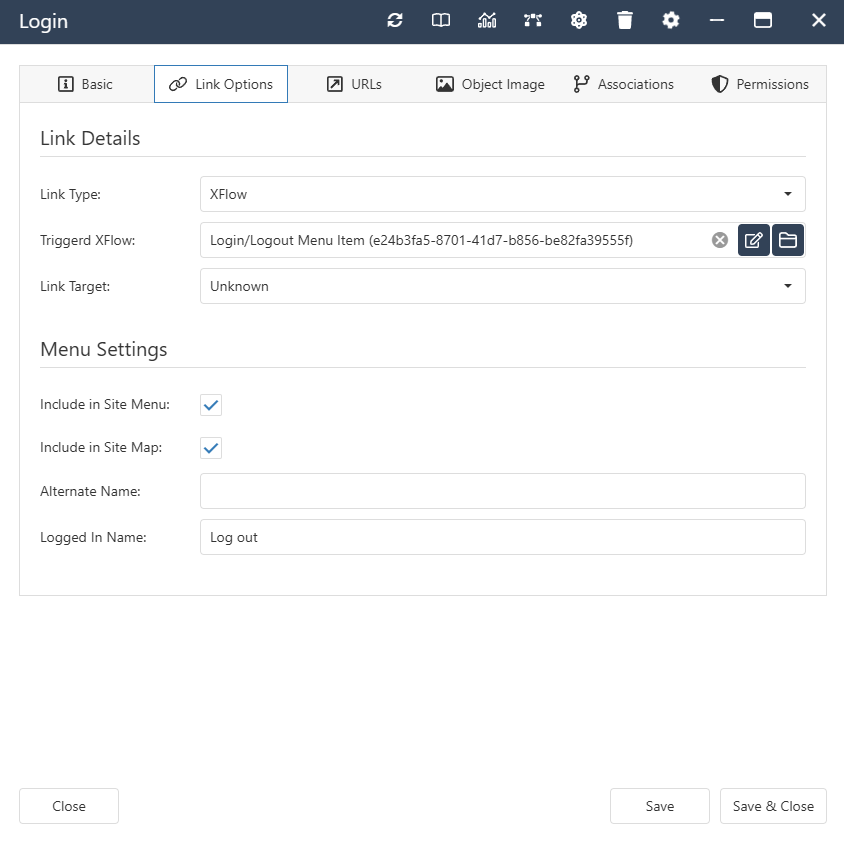Viewport: 844px width, 842px height.
Task: Toggle the Include in Site Map checkbox
Action: 210,447
